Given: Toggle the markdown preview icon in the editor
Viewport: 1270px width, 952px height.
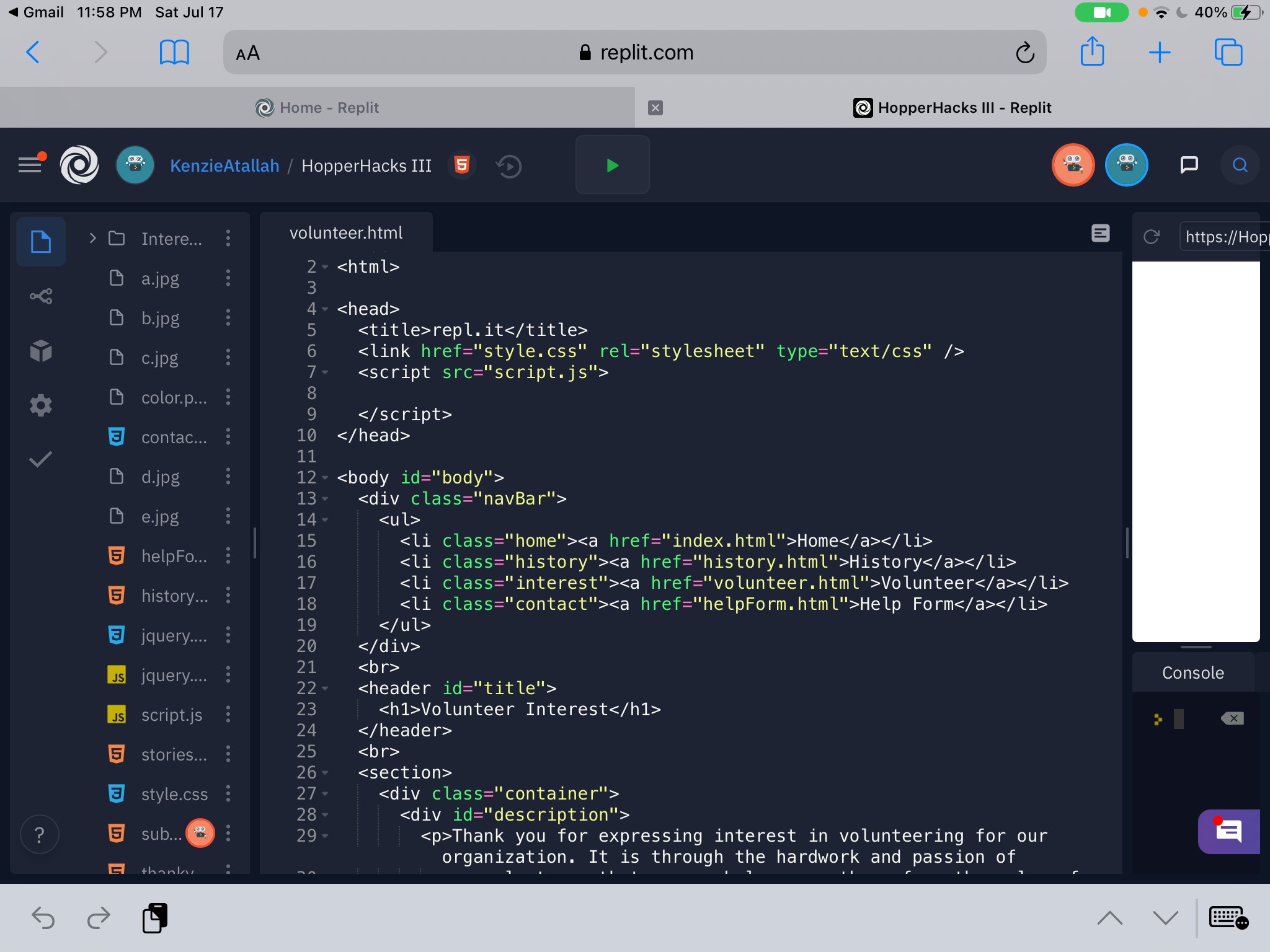Looking at the screenshot, I should (x=1100, y=233).
